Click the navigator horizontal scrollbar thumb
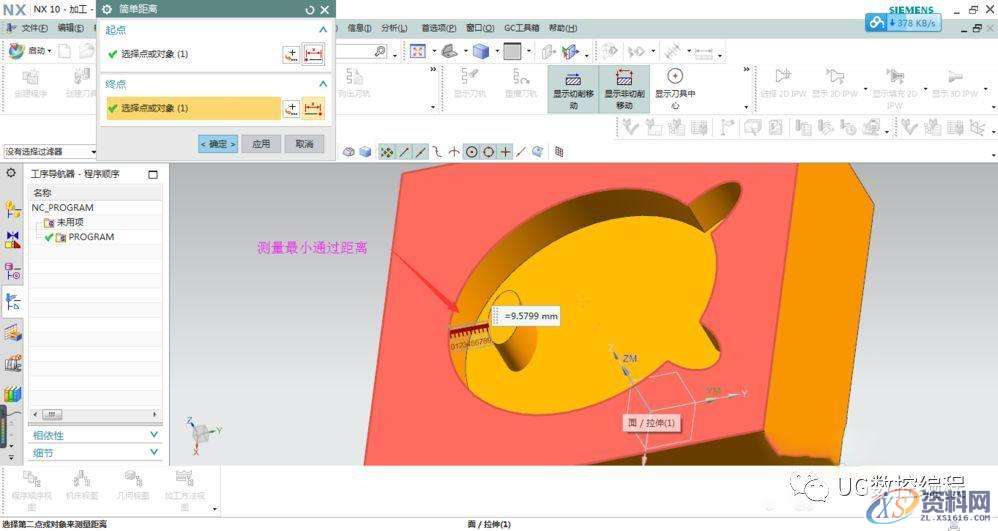Image resolution: width=998 pixels, height=531 pixels. pyautogui.click(x=52, y=414)
